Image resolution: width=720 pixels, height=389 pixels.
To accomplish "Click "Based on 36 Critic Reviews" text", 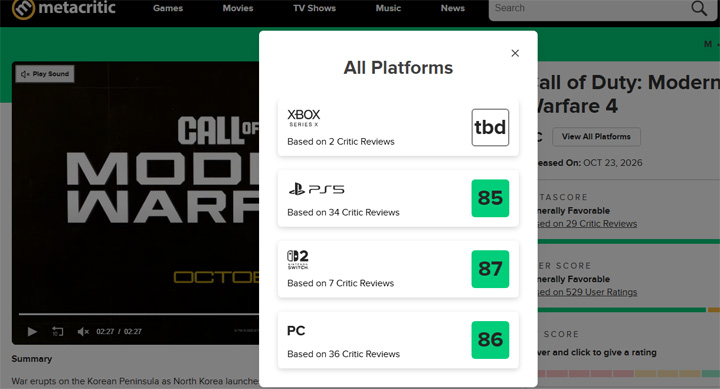I will point(343,354).
